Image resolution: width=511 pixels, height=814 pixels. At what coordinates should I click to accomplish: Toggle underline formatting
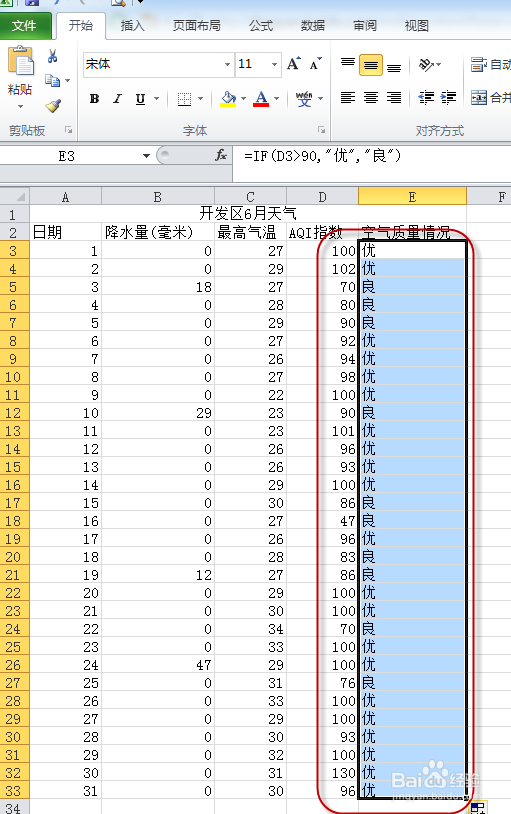140,99
